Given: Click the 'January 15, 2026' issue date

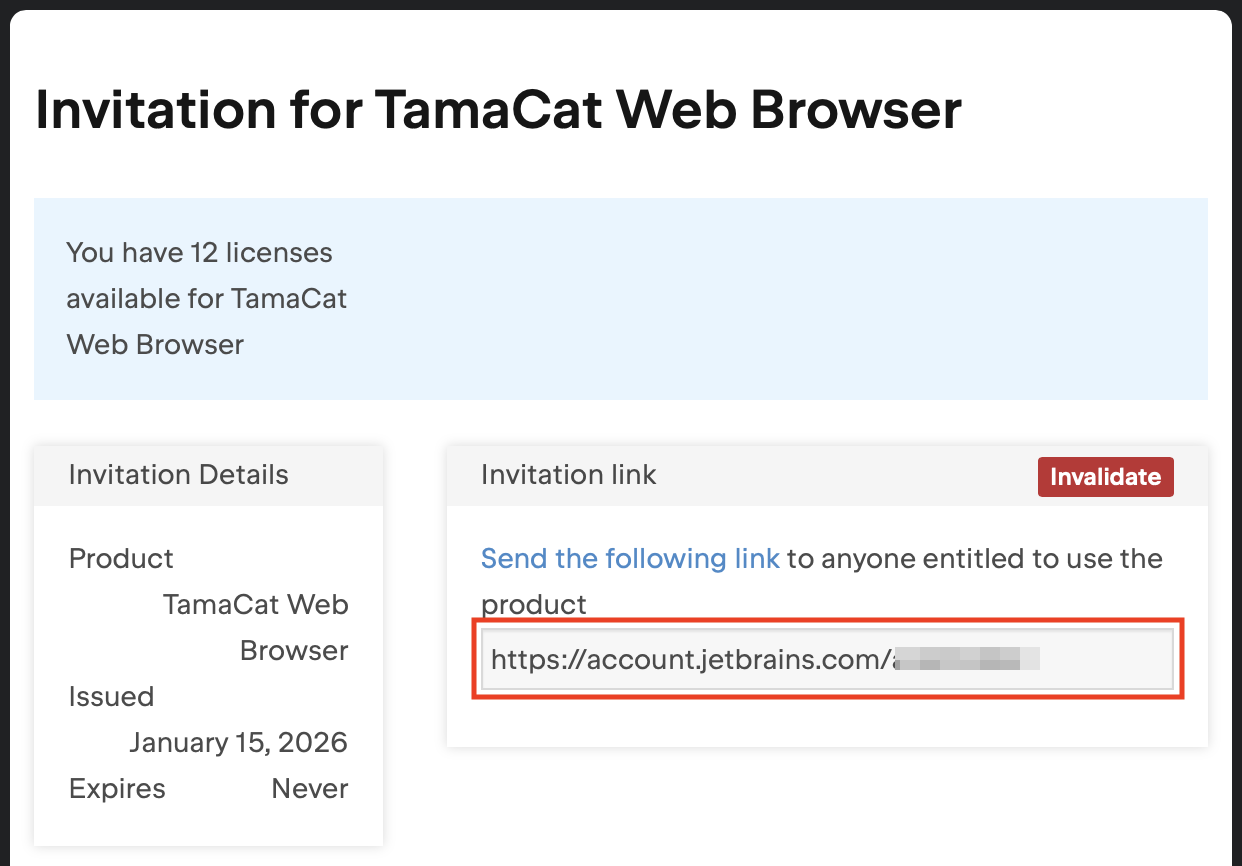Looking at the screenshot, I should (238, 742).
